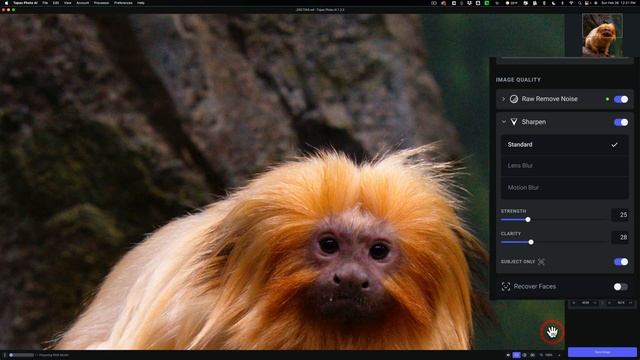The width and height of the screenshot is (640, 360).
Task: Click the Strength value field showing 25
Action: click(620, 215)
